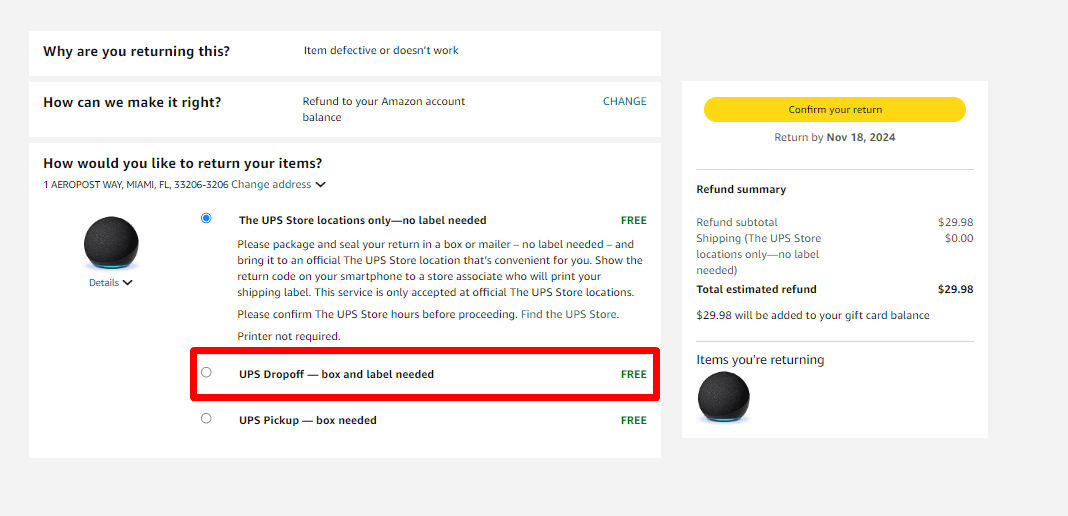The width and height of the screenshot is (1068, 516).
Task: Click the FREE price on UPS Dropoff row
Action: click(633, 374)
